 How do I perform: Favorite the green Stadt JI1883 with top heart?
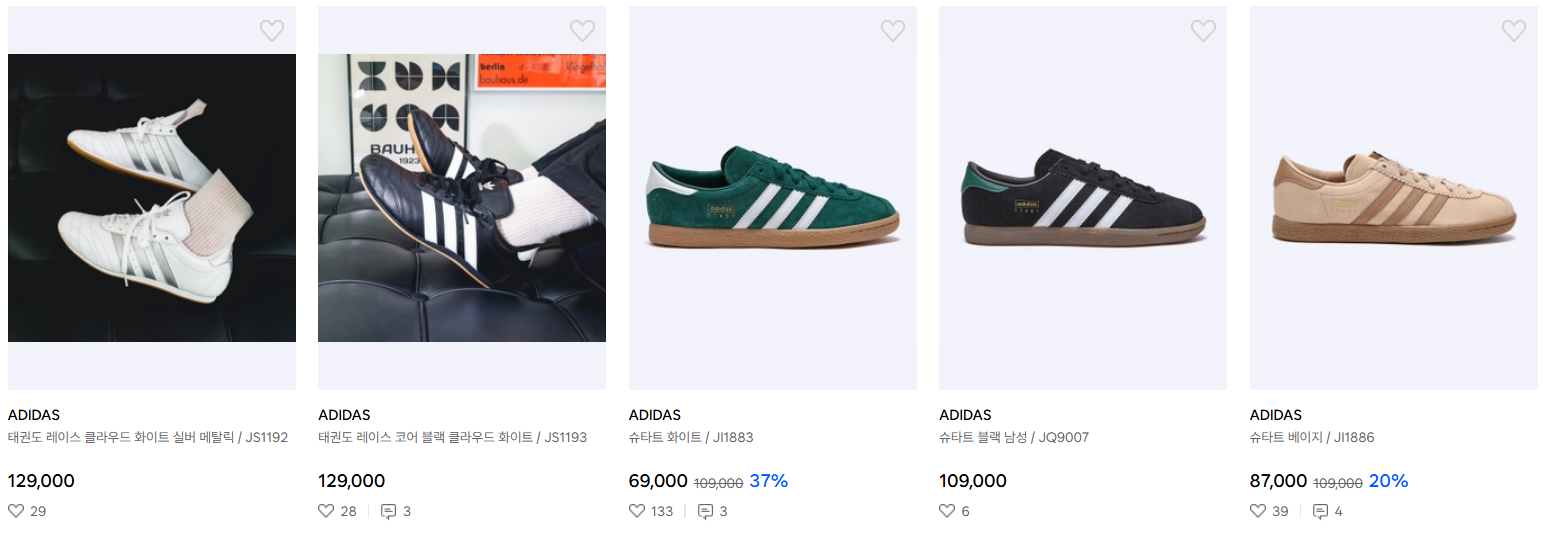point(893,31)
